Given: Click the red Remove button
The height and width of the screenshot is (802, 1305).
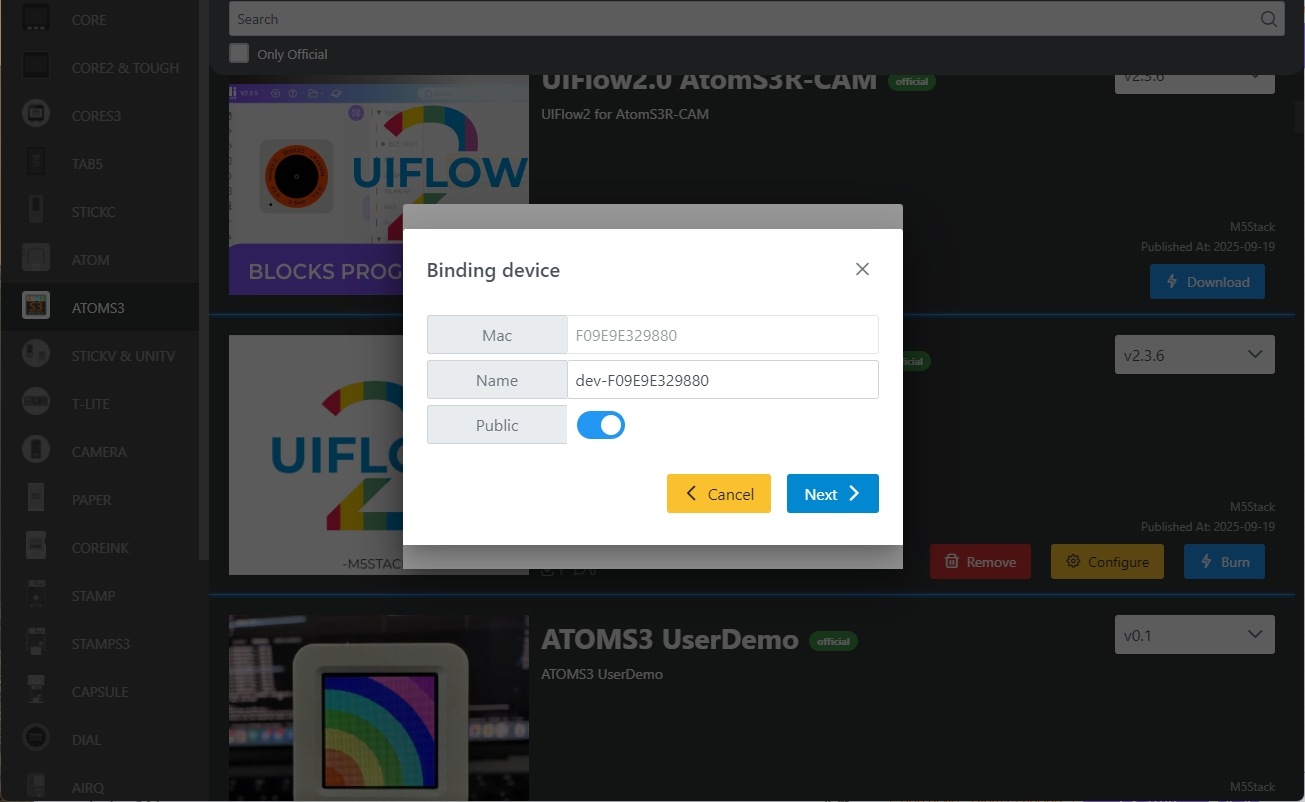Looking at the screenshot, I should coord(980,562).
